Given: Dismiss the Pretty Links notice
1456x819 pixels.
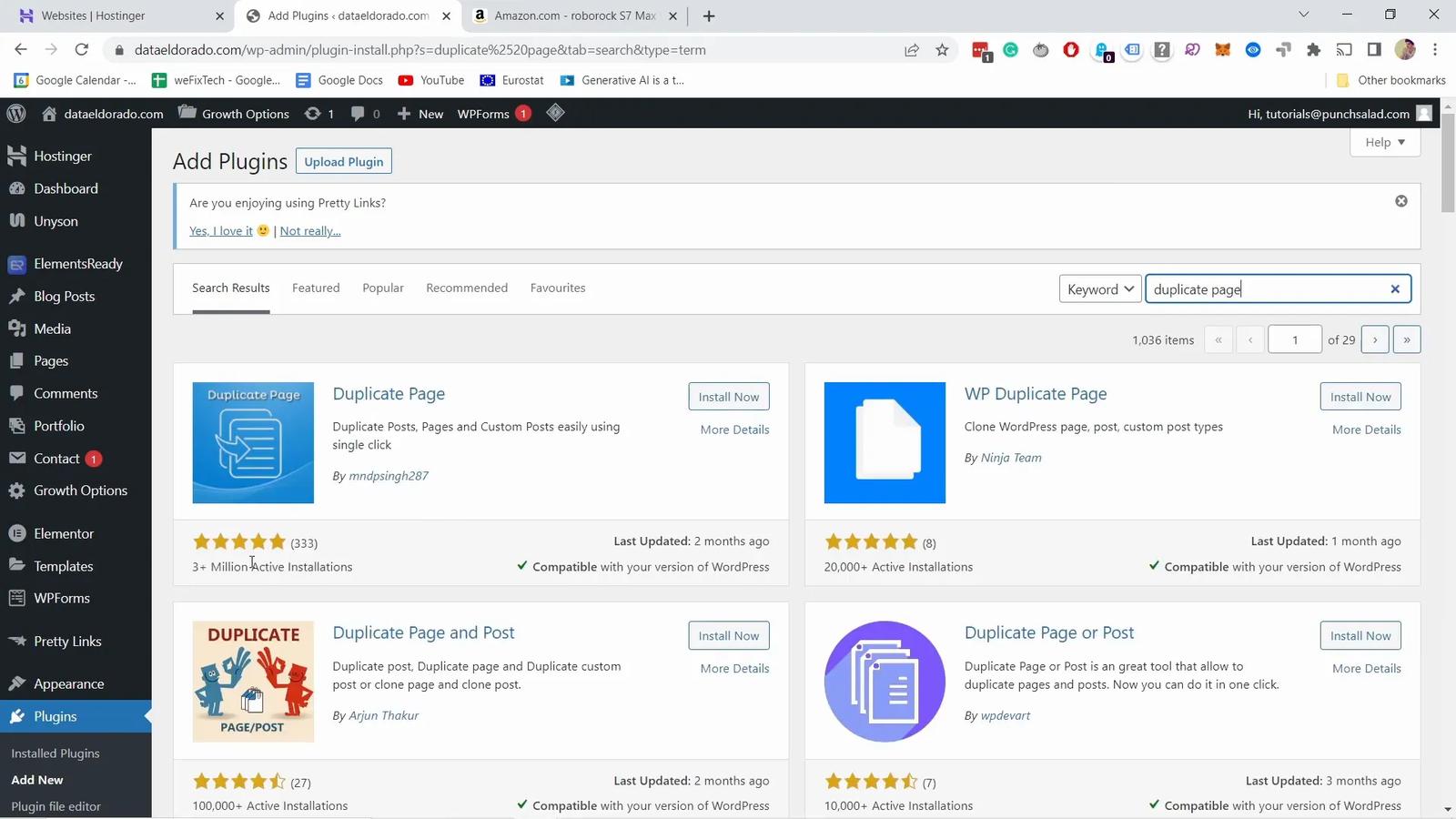Looking at the screenshot, I should coord(1401,201).
